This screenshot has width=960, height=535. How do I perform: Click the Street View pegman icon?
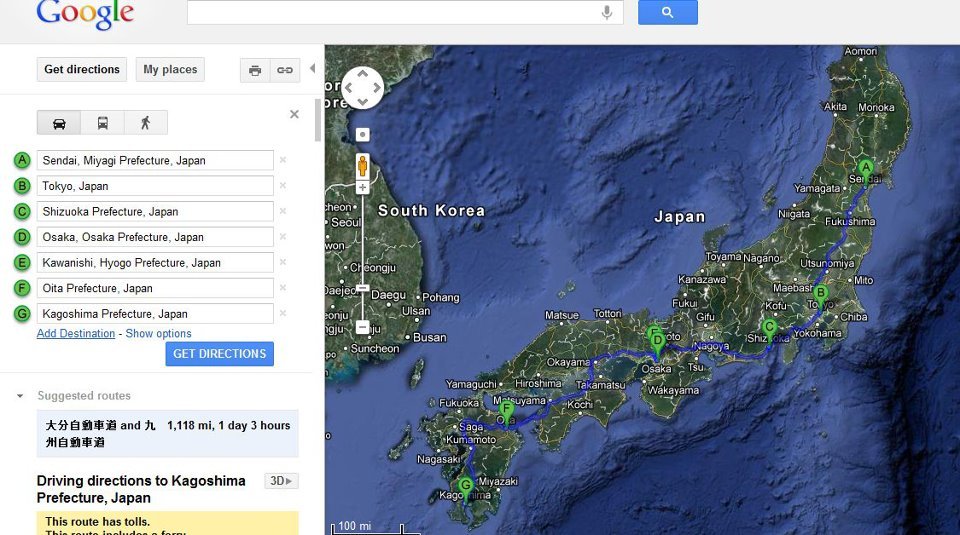tap(362, 166)
